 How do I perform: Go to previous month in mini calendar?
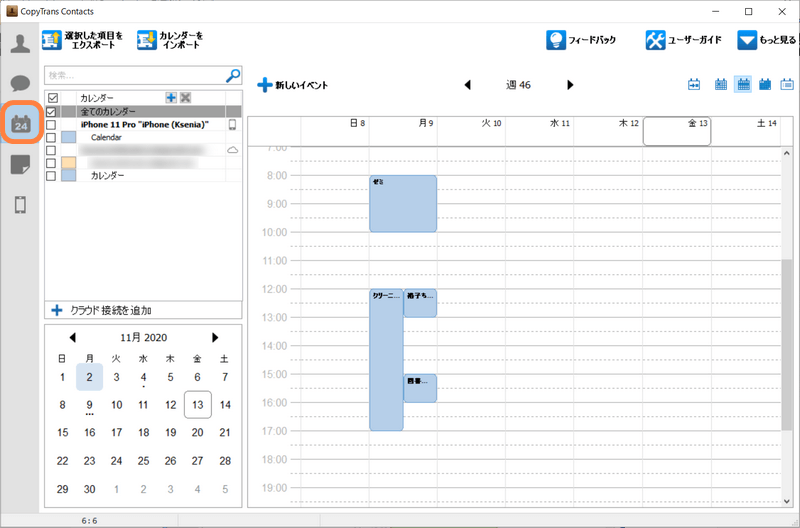[x=72, y=337]
